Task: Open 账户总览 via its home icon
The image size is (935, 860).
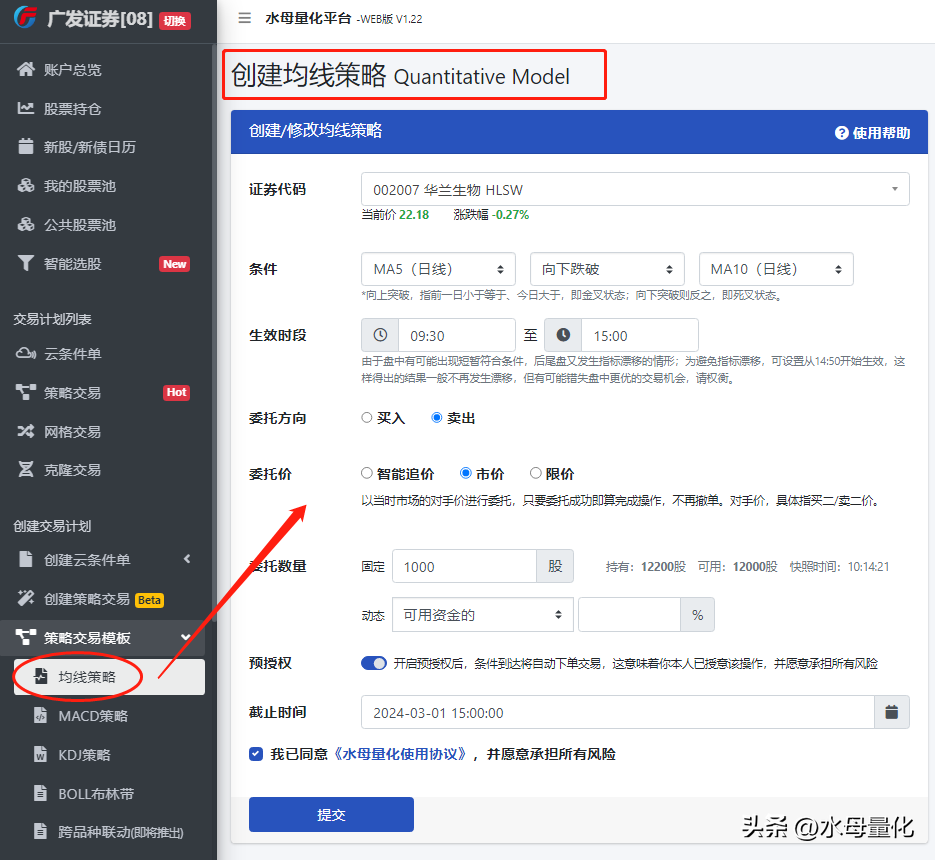Action: 26,70
